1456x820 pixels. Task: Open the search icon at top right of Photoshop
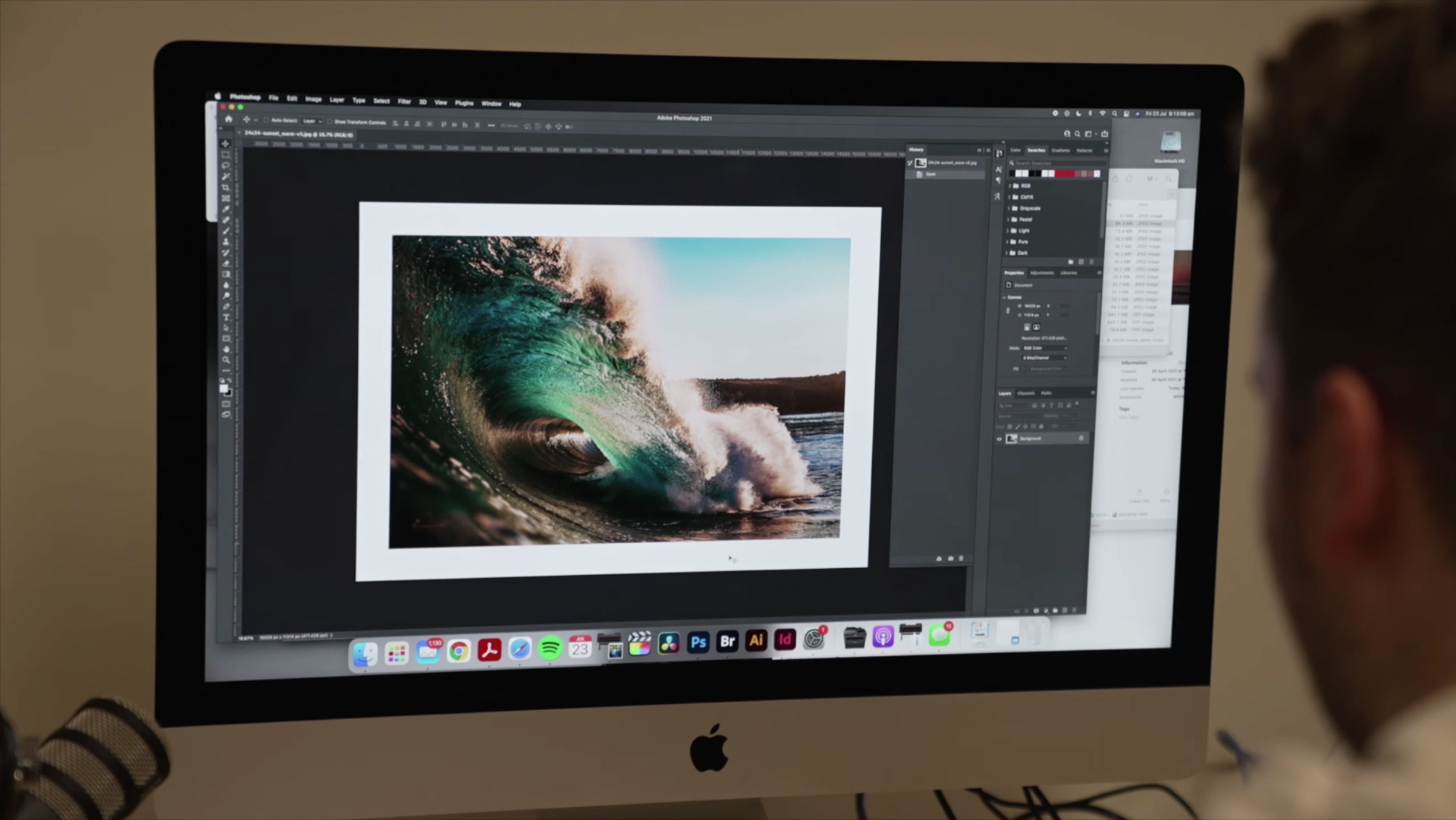pyautogui.click(x=1077, y=134)
